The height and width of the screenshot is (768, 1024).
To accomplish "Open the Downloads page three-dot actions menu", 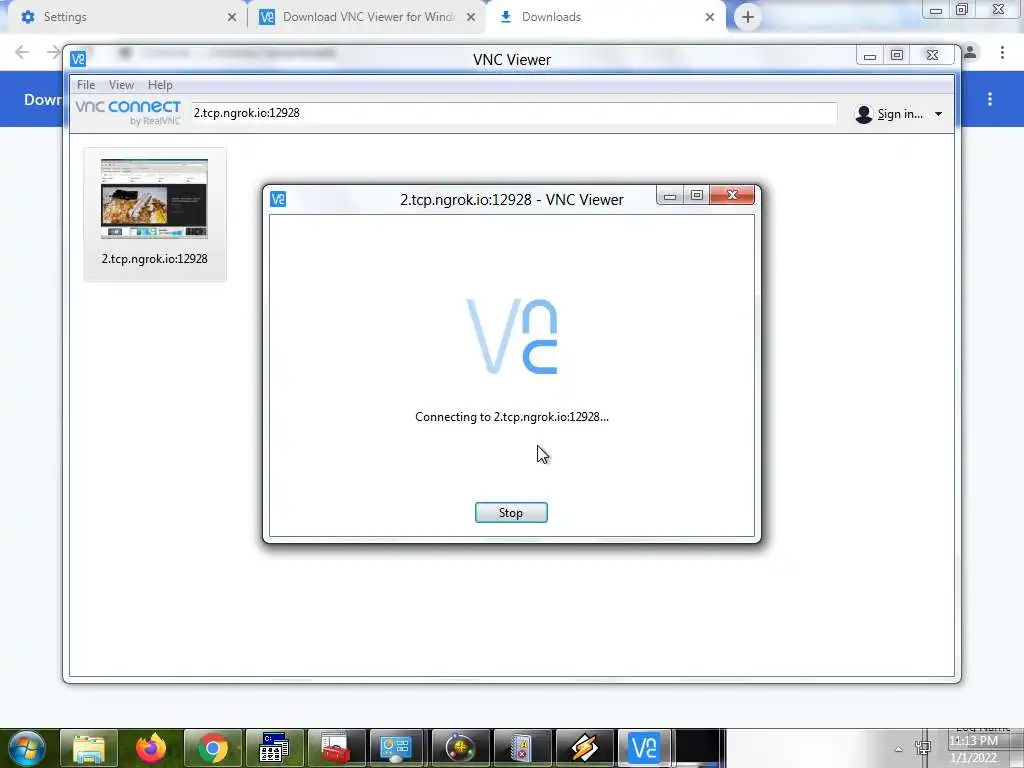I will coord(990,99).
